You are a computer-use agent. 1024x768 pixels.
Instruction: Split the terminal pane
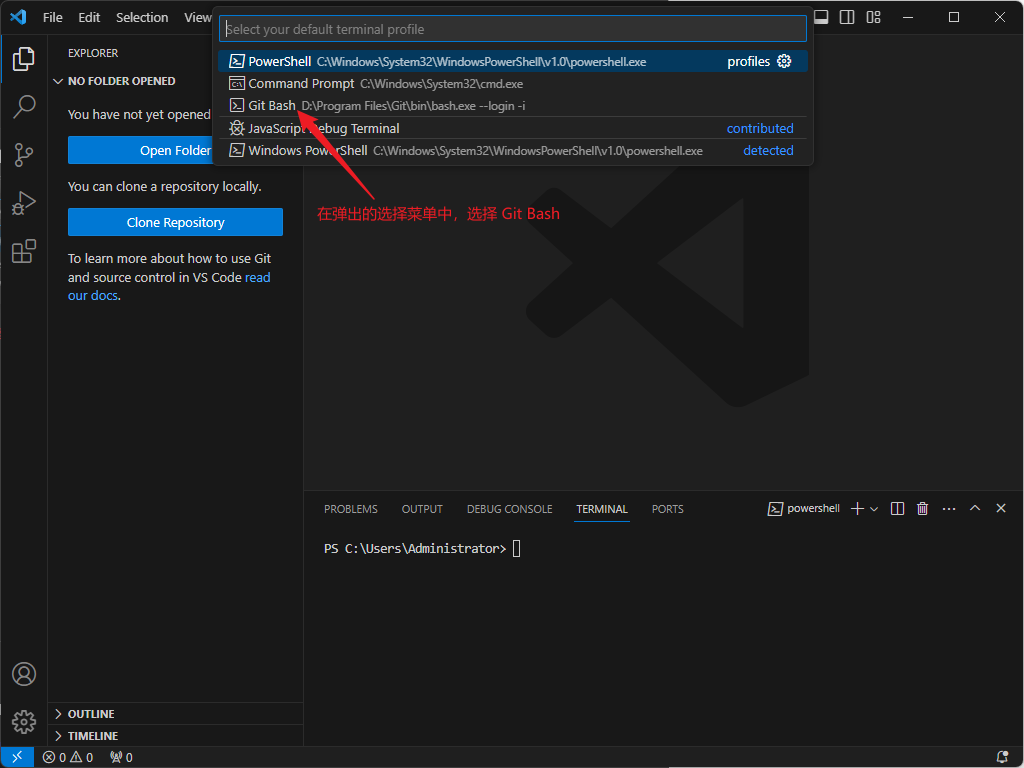point(897,509)
